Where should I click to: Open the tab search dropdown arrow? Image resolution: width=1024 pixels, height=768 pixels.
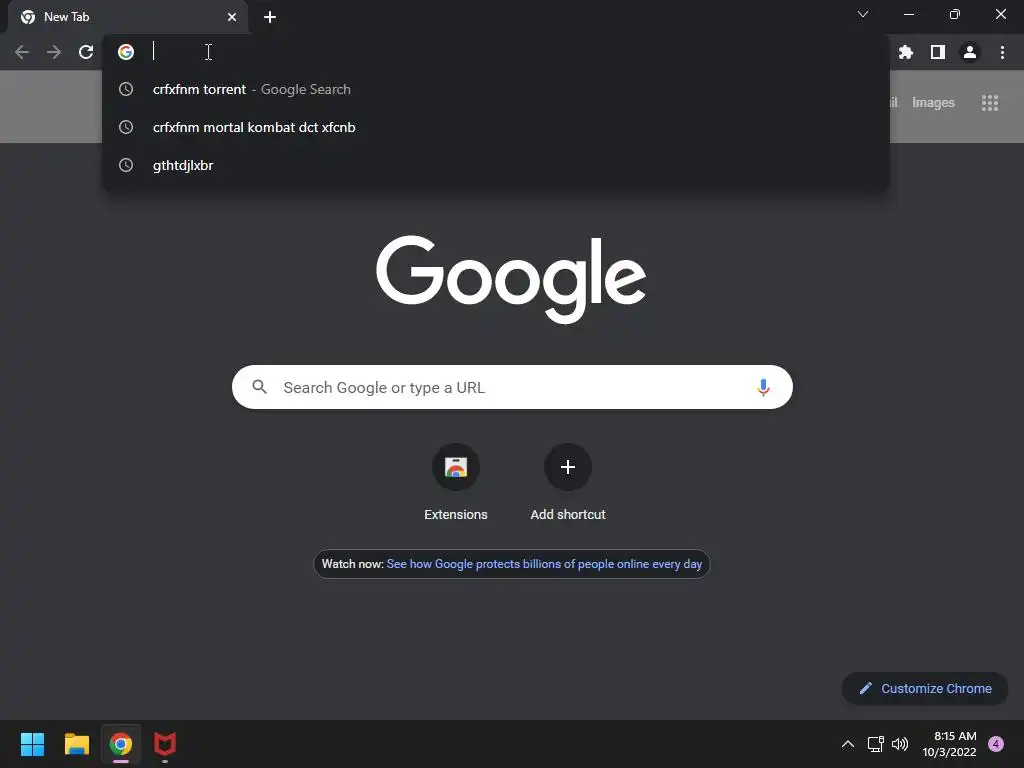[x=863, y=14]
